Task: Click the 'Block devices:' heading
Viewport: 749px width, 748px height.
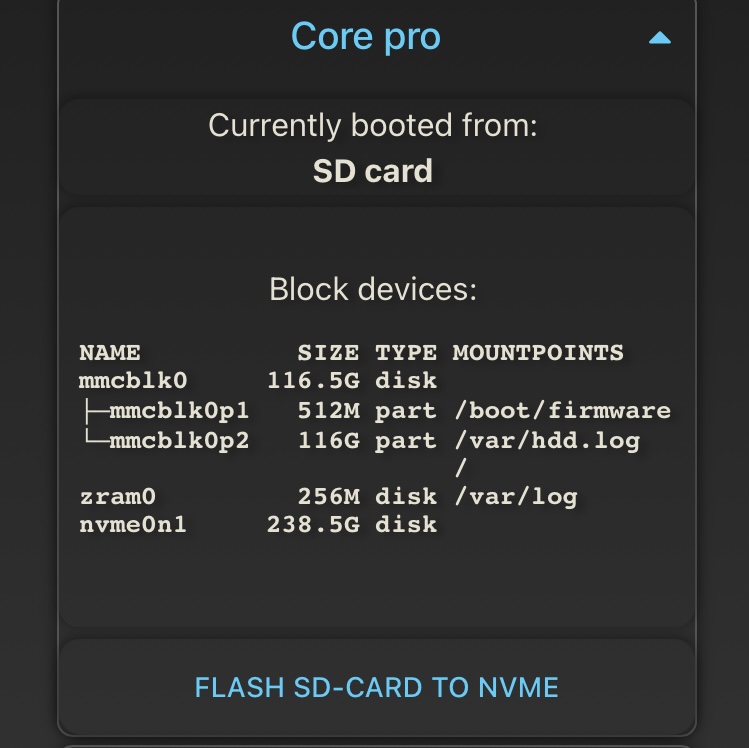Action: pyautogui.click(x=373, y=290)
